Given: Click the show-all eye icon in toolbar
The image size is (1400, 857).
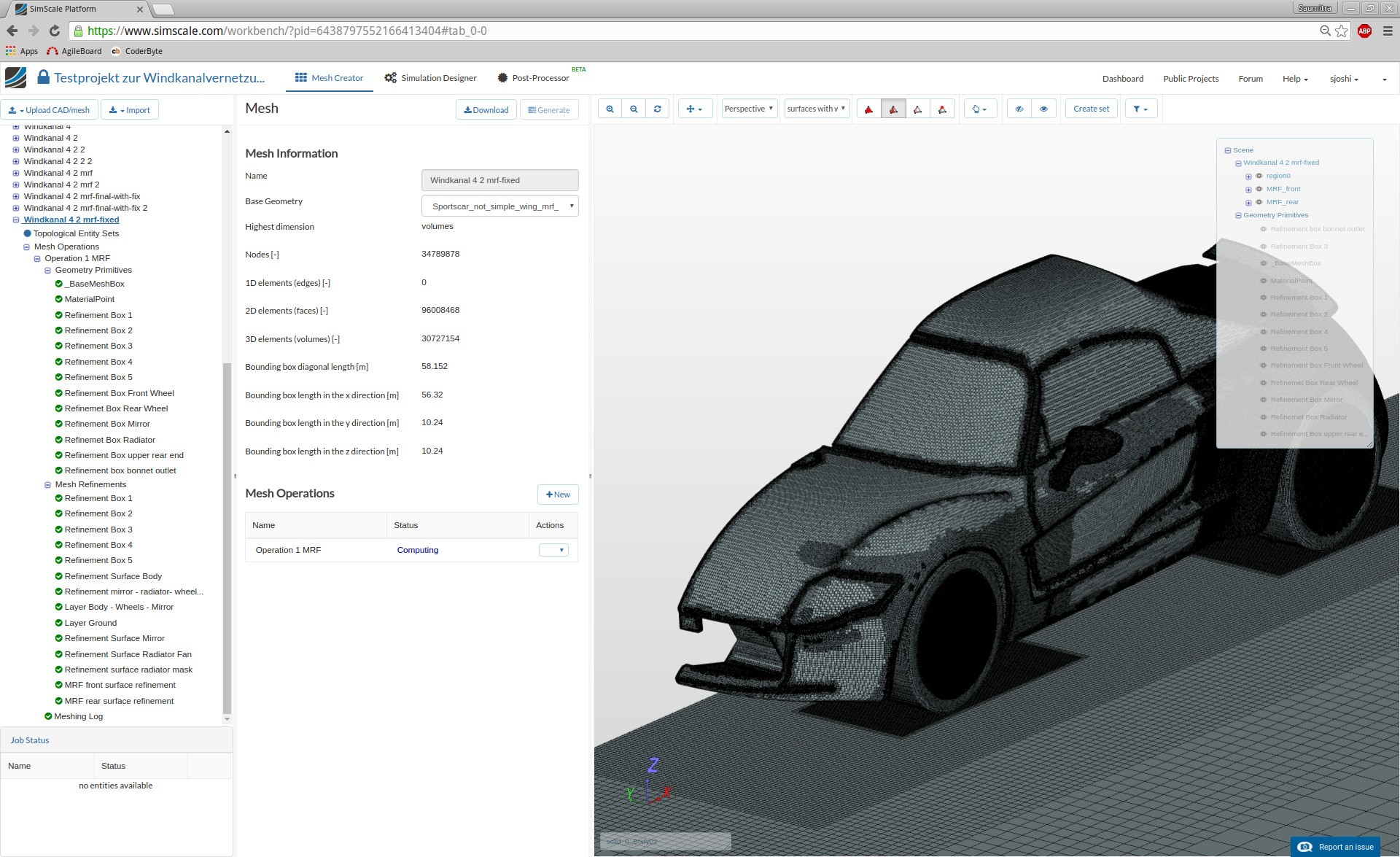Looking at the screenshot, I should point(1043,109).
